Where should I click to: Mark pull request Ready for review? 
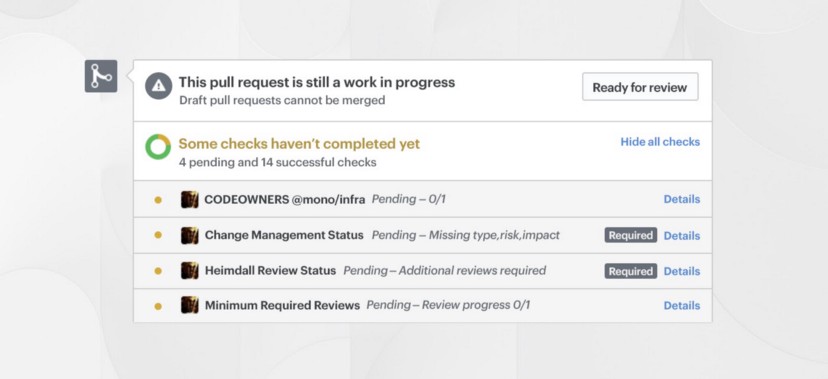point(640,87)
